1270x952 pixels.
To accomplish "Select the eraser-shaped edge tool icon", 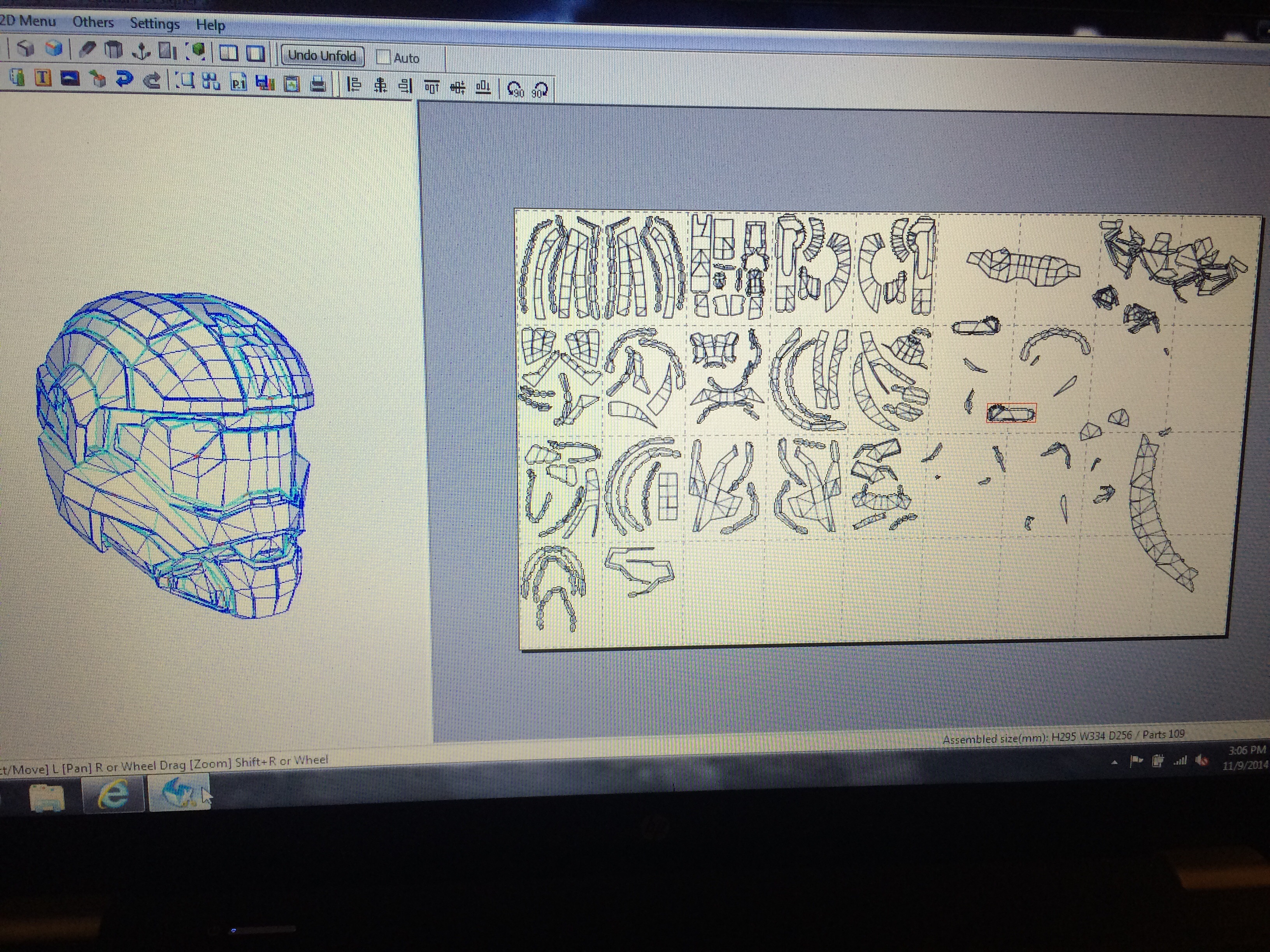I will [x=87, y=49].
